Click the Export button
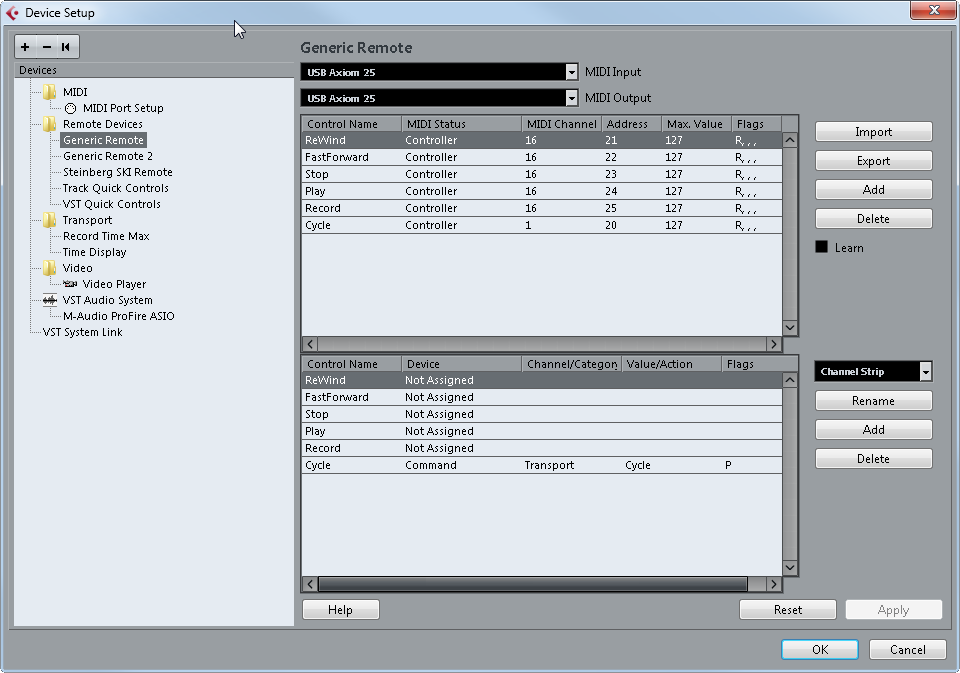 tap(872, 160)
